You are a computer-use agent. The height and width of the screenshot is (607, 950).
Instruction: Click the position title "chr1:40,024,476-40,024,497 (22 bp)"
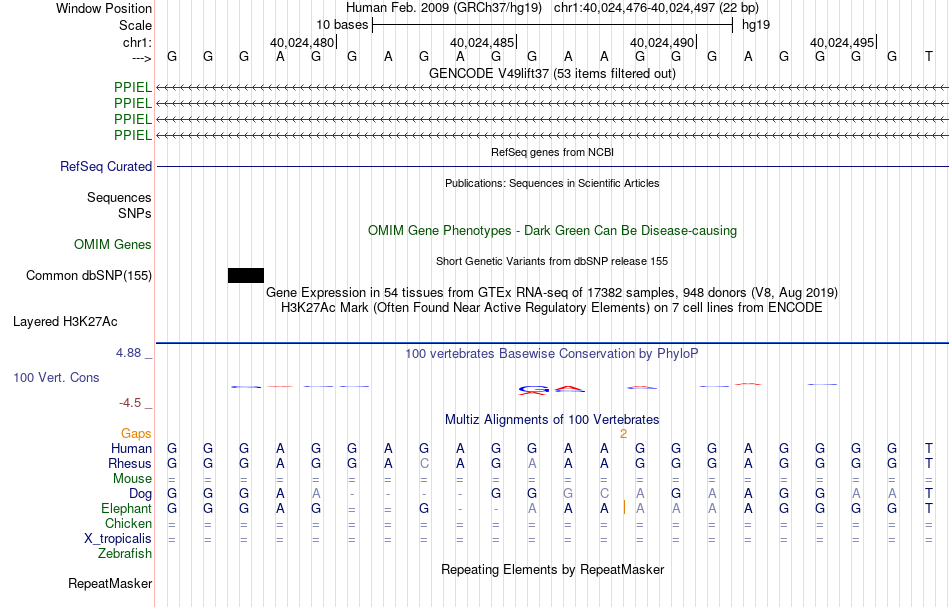click(x=656, y=8)
